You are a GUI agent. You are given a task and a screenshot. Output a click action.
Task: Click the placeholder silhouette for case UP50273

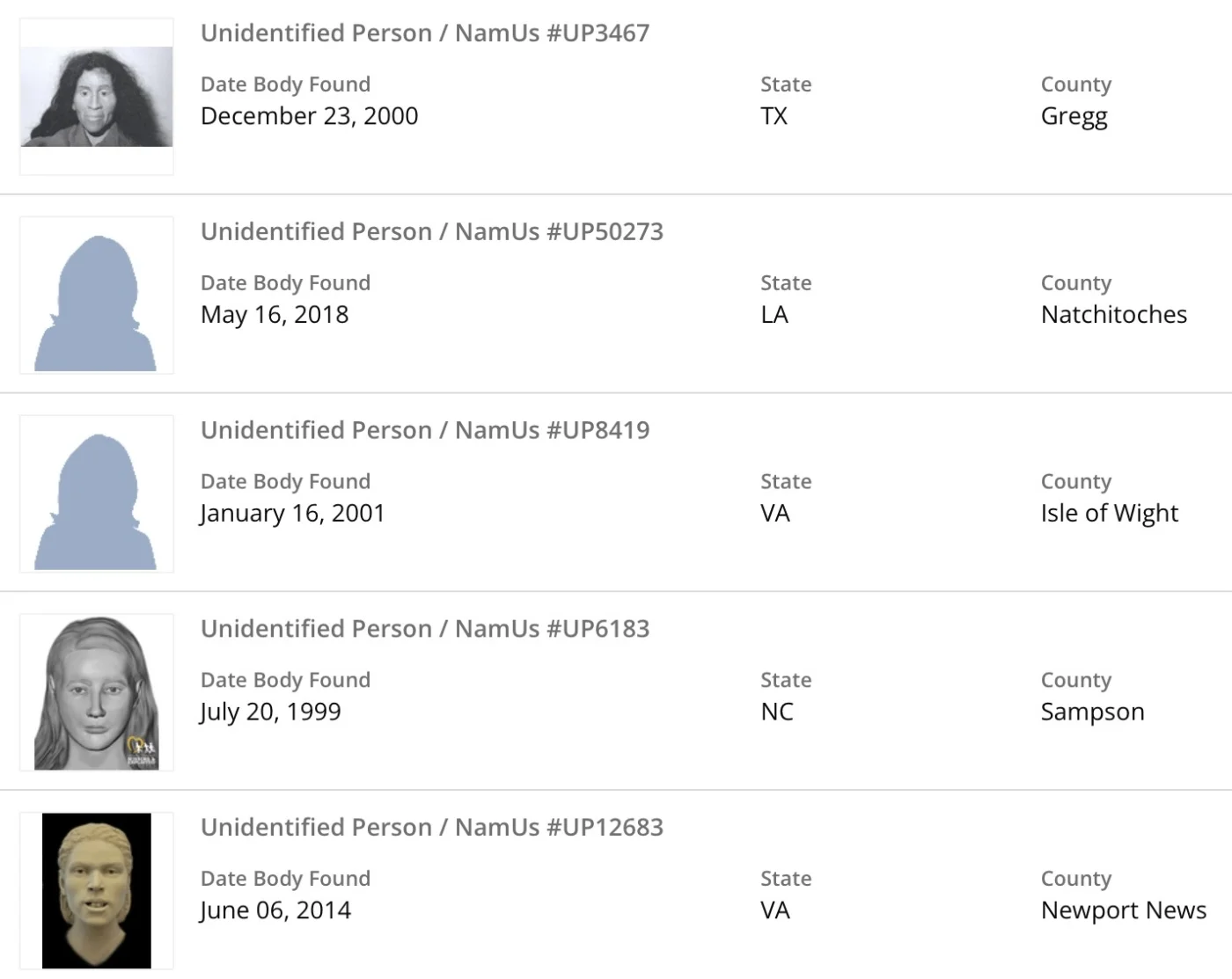click(97, 296)
